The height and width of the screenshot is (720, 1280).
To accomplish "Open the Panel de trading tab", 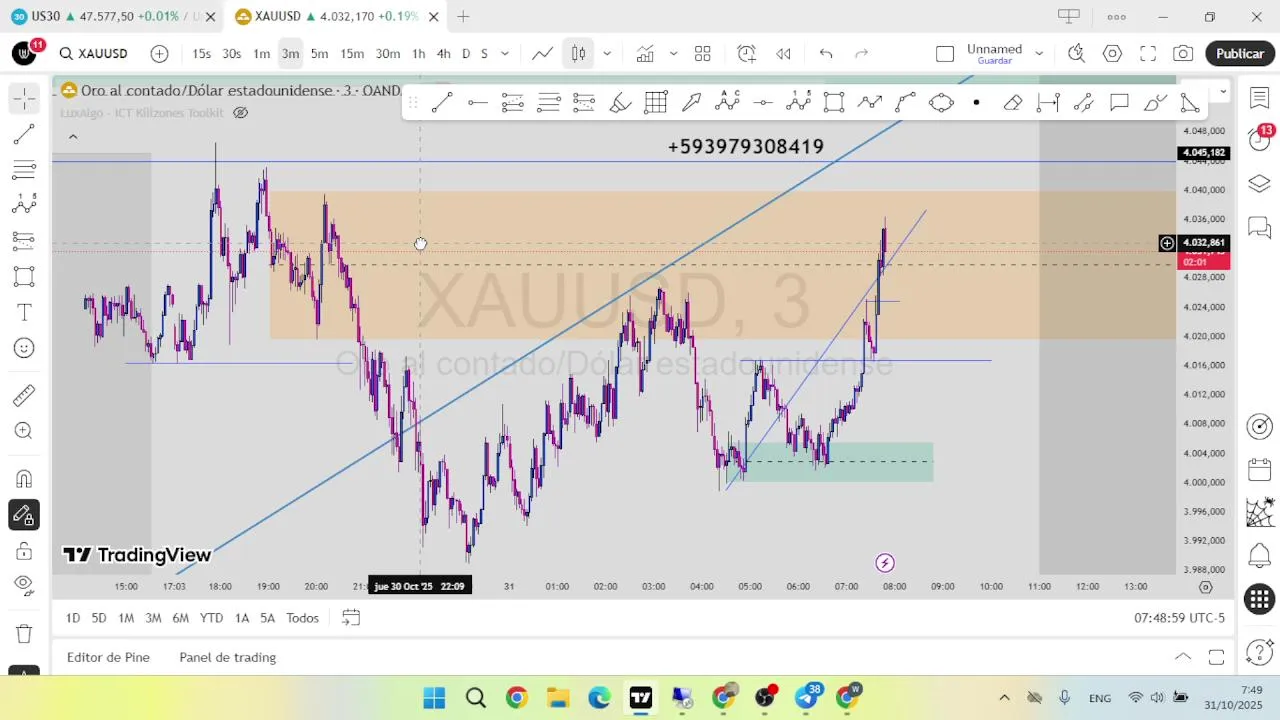I will (228, 657).
